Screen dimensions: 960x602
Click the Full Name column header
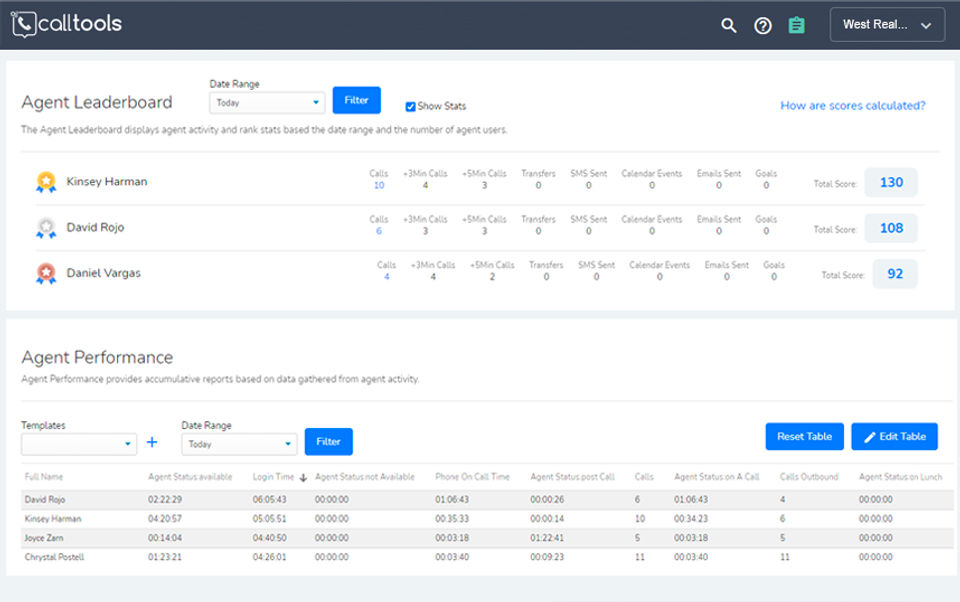click(44, 477)
